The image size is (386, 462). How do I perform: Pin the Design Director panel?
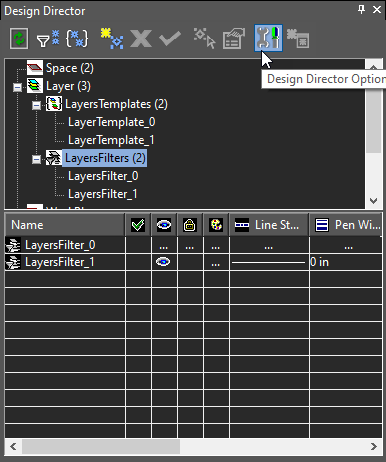point(361,10)
